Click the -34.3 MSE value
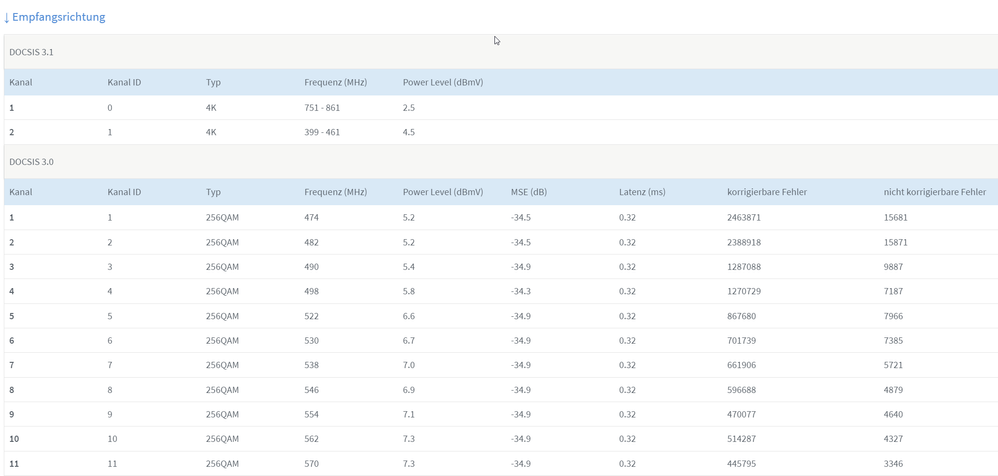The width and height of the screenshot is (998, 476). (x=521, y=291)
